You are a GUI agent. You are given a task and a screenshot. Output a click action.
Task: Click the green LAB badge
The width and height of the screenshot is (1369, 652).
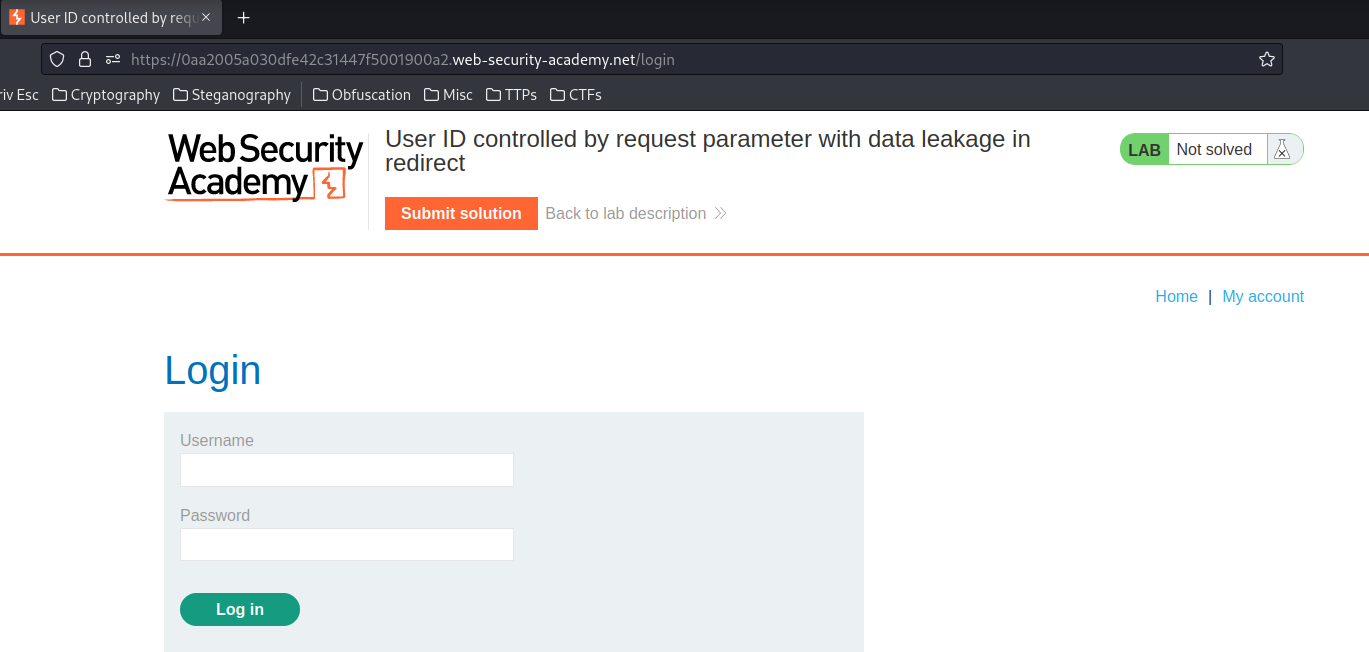pyautogui.click(x=1144, y=150)
